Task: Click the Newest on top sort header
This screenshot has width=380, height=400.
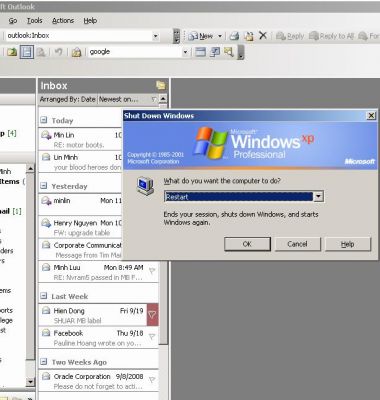Action: click(118, 99)
